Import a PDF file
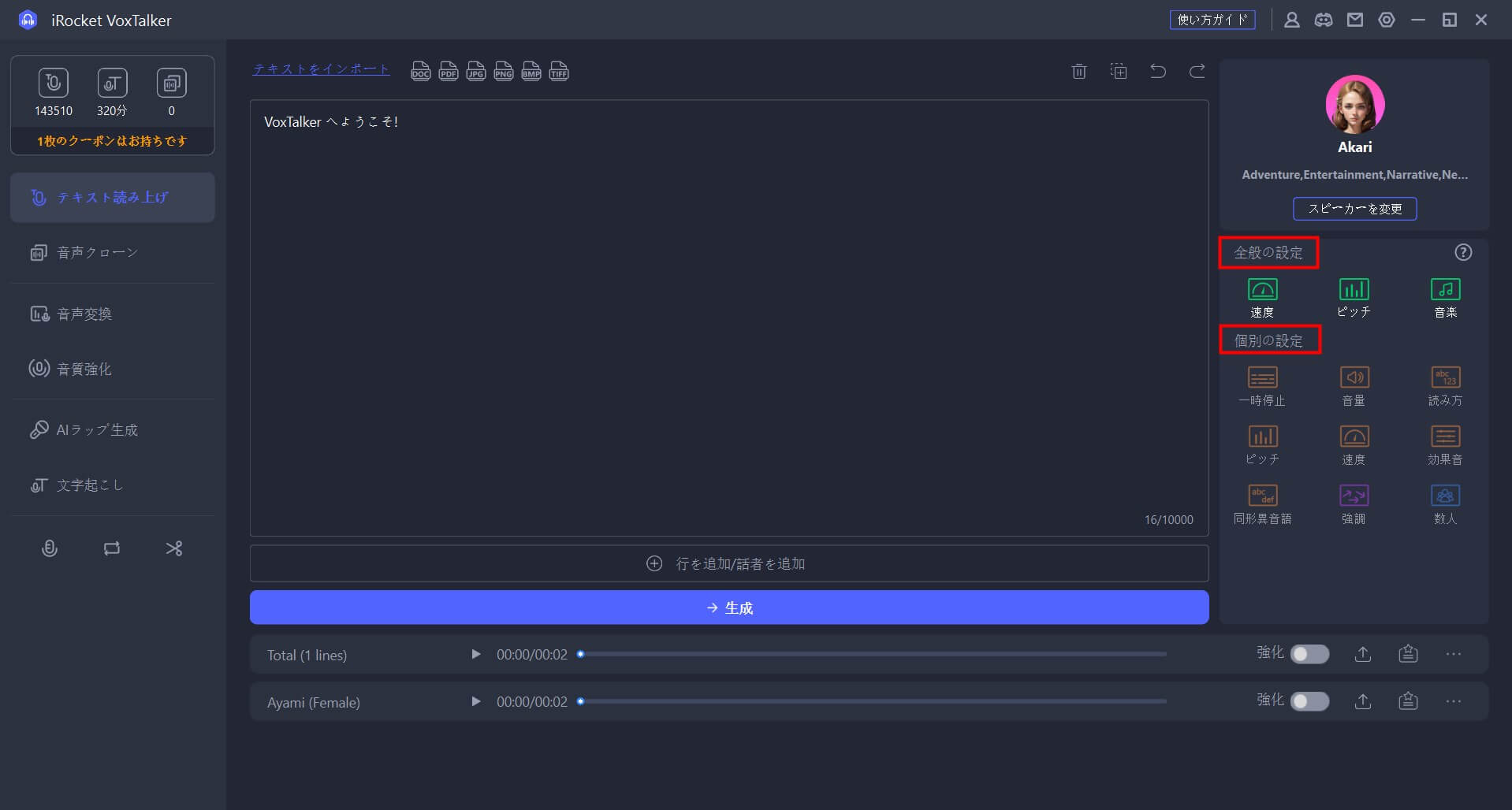This screenshot has height=810, width=1512. [x=449, y=72]
